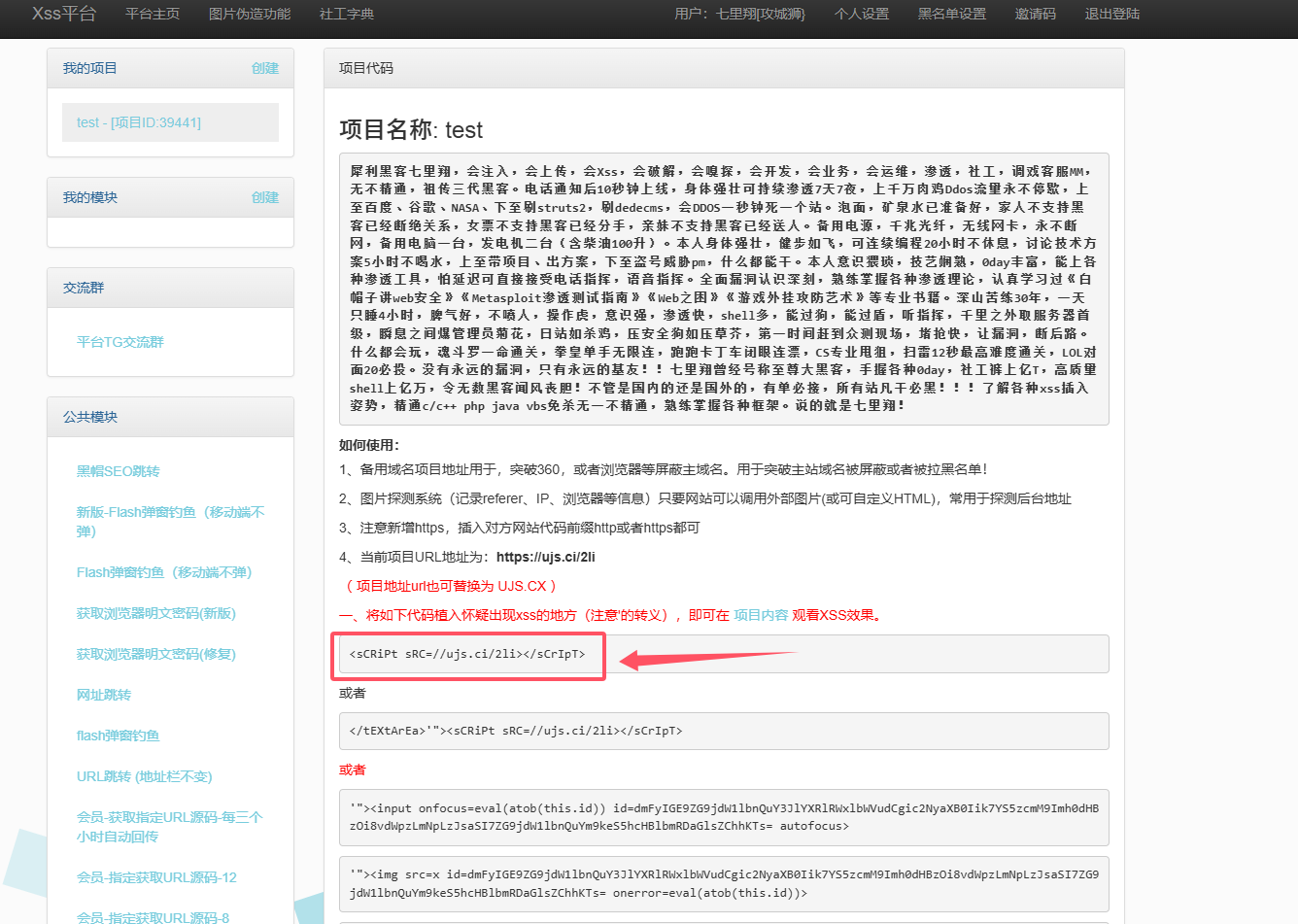Click the black 或者 text under first code box

(x=353, y=693)
